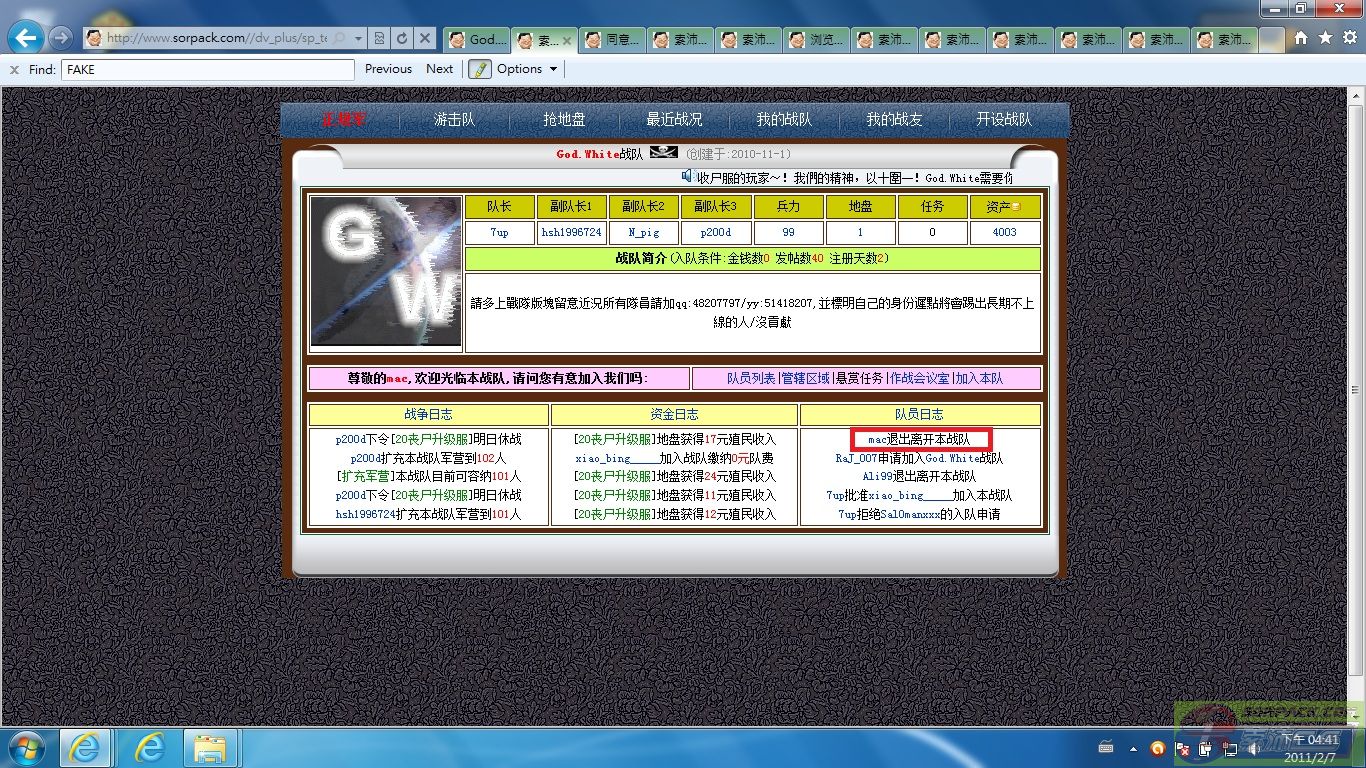Screen dimensions: 1366x768
Task: Open the browser Tools gear icon
Action: point(1349,38)
